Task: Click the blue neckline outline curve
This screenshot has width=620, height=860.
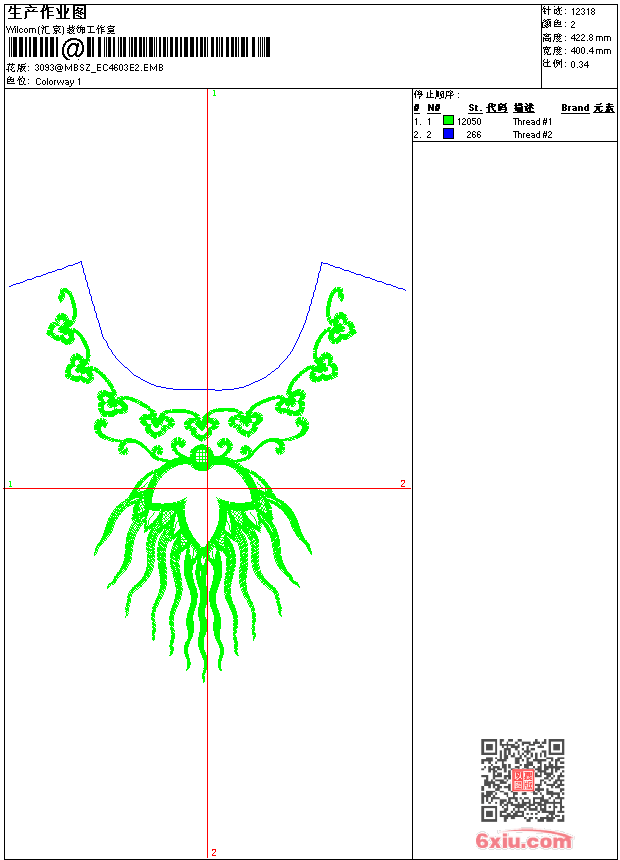Action: click(207, 326)
